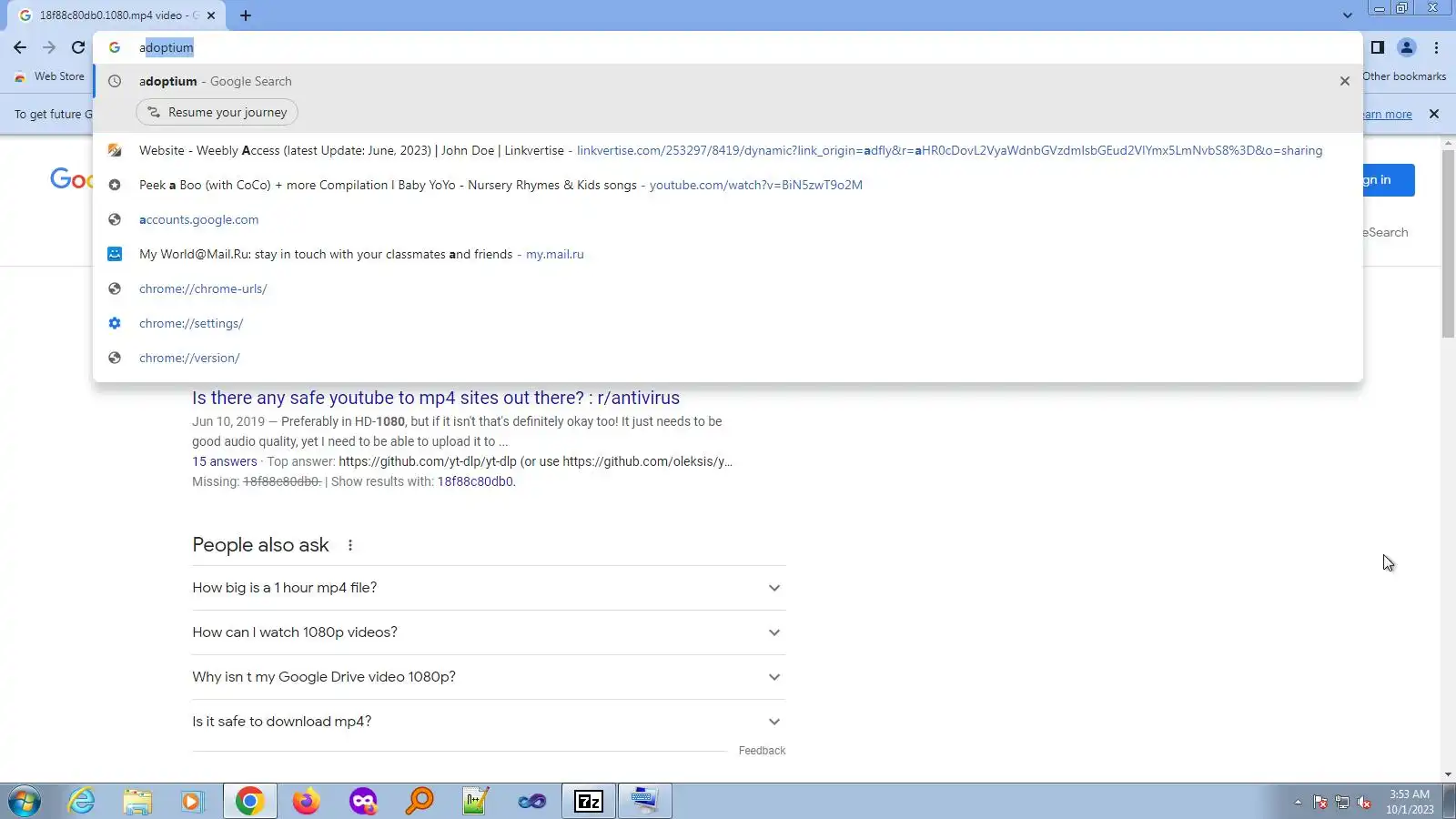Screen dimensions: 1456x819
Task: Open Windows Explorer from the taskbar
Action: click(137, 802)
